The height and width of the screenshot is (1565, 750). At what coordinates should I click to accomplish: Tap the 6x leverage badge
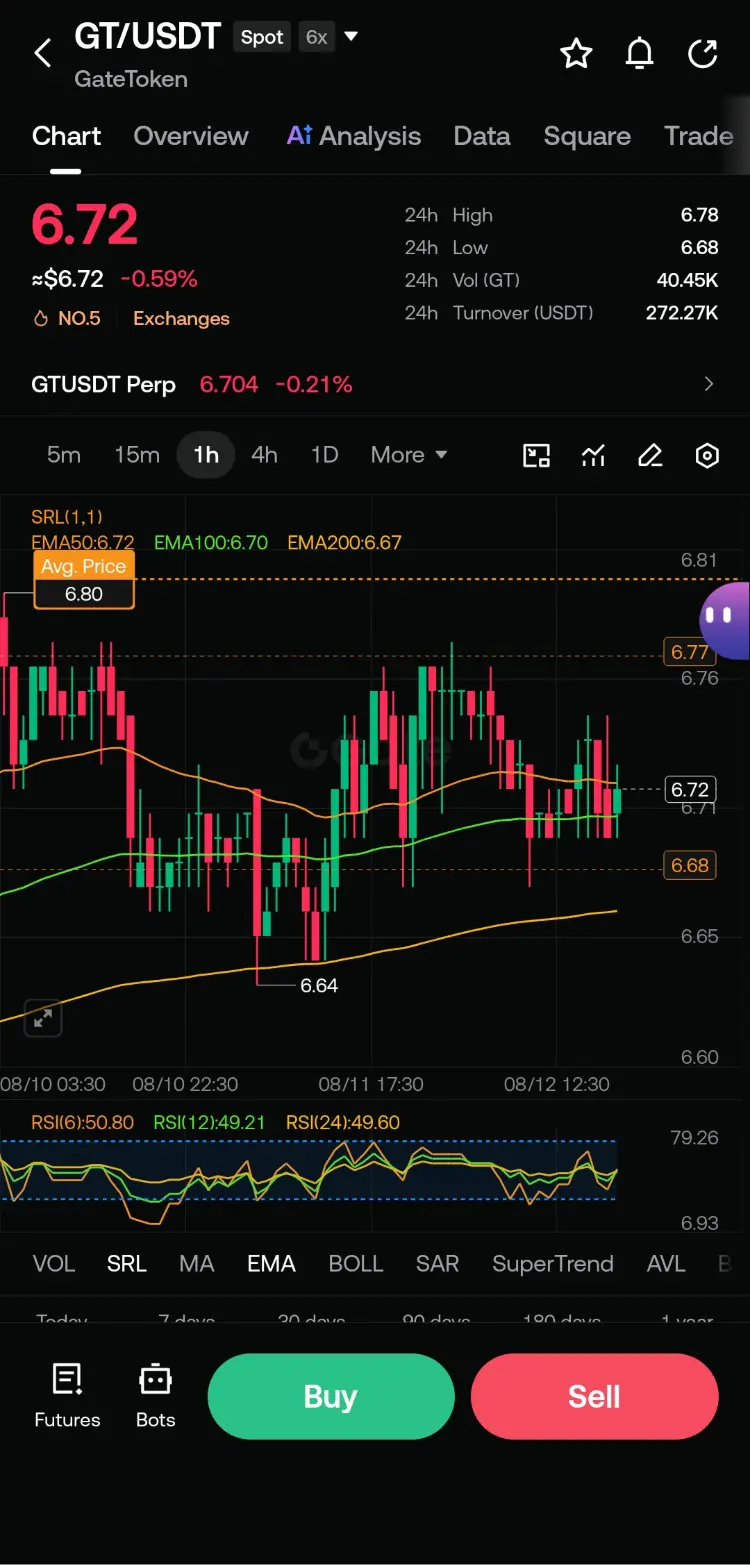point(316,37)
